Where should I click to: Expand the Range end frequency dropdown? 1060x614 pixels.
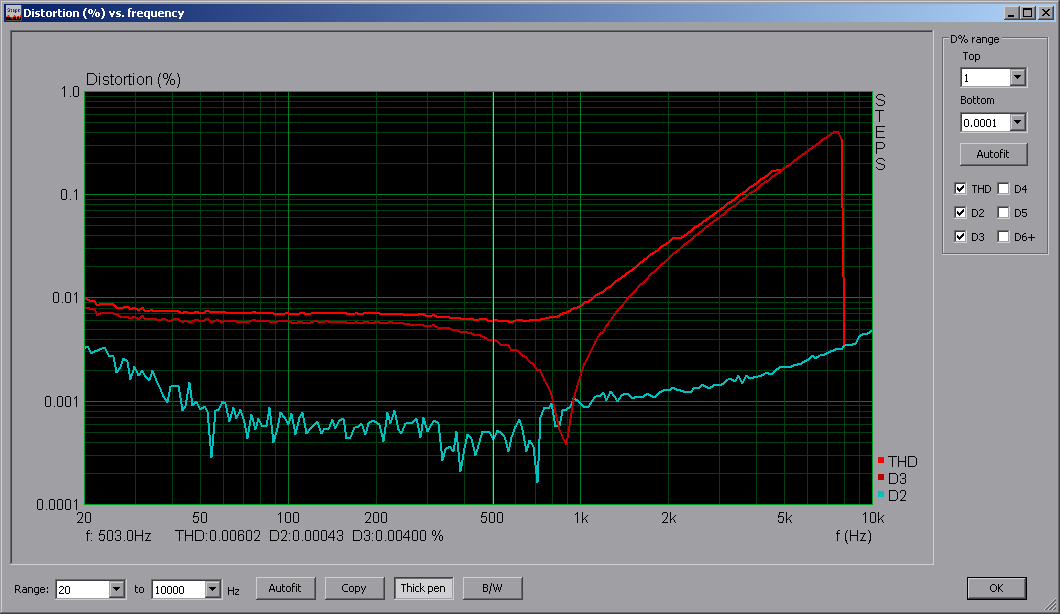pyautogui.click(x=212, y=589)
